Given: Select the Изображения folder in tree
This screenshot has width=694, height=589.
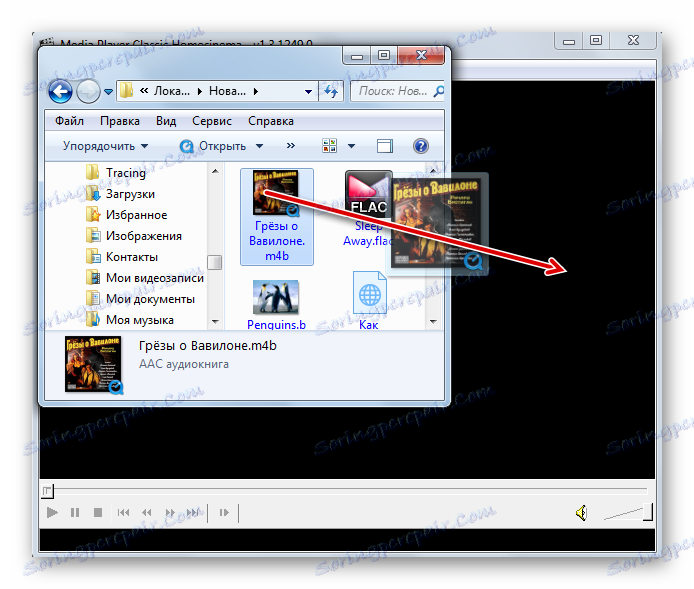Looking at the screenshot, I should coord(134,236).
